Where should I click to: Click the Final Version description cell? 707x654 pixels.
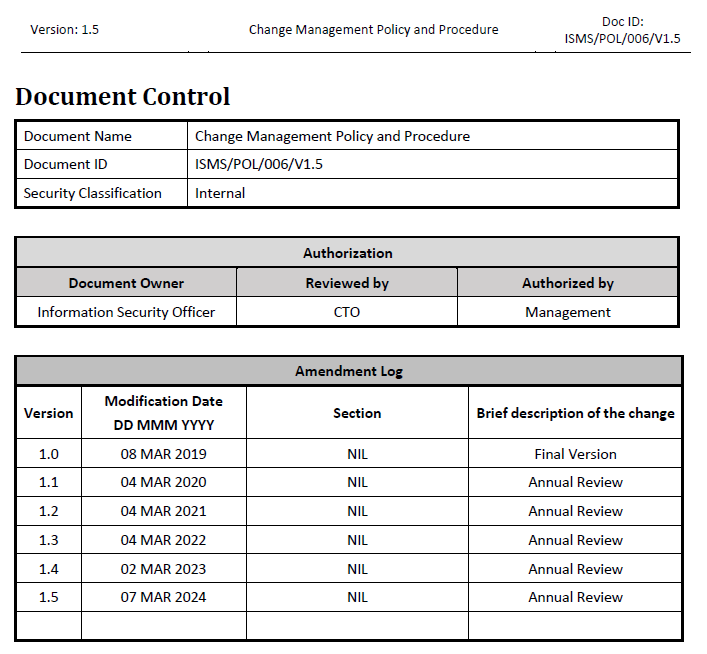tap(575, 454)
